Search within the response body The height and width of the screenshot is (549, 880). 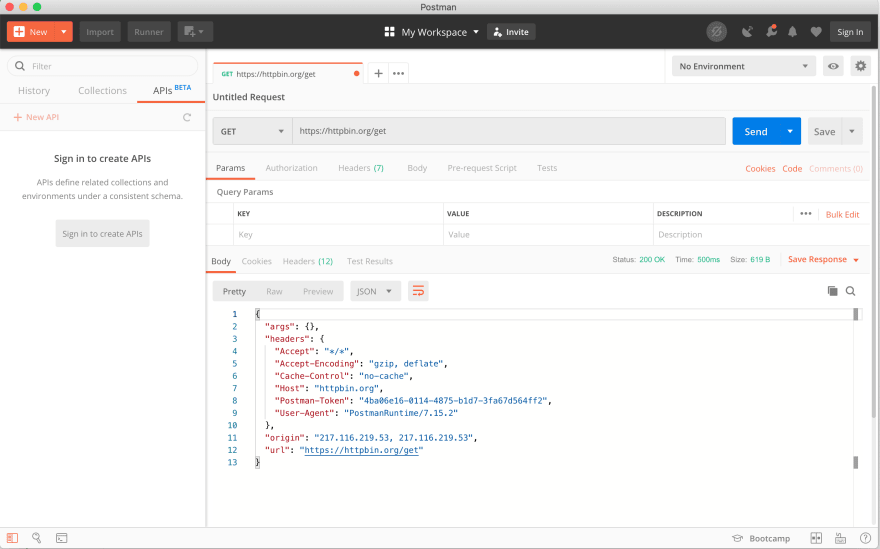(851, 291)
